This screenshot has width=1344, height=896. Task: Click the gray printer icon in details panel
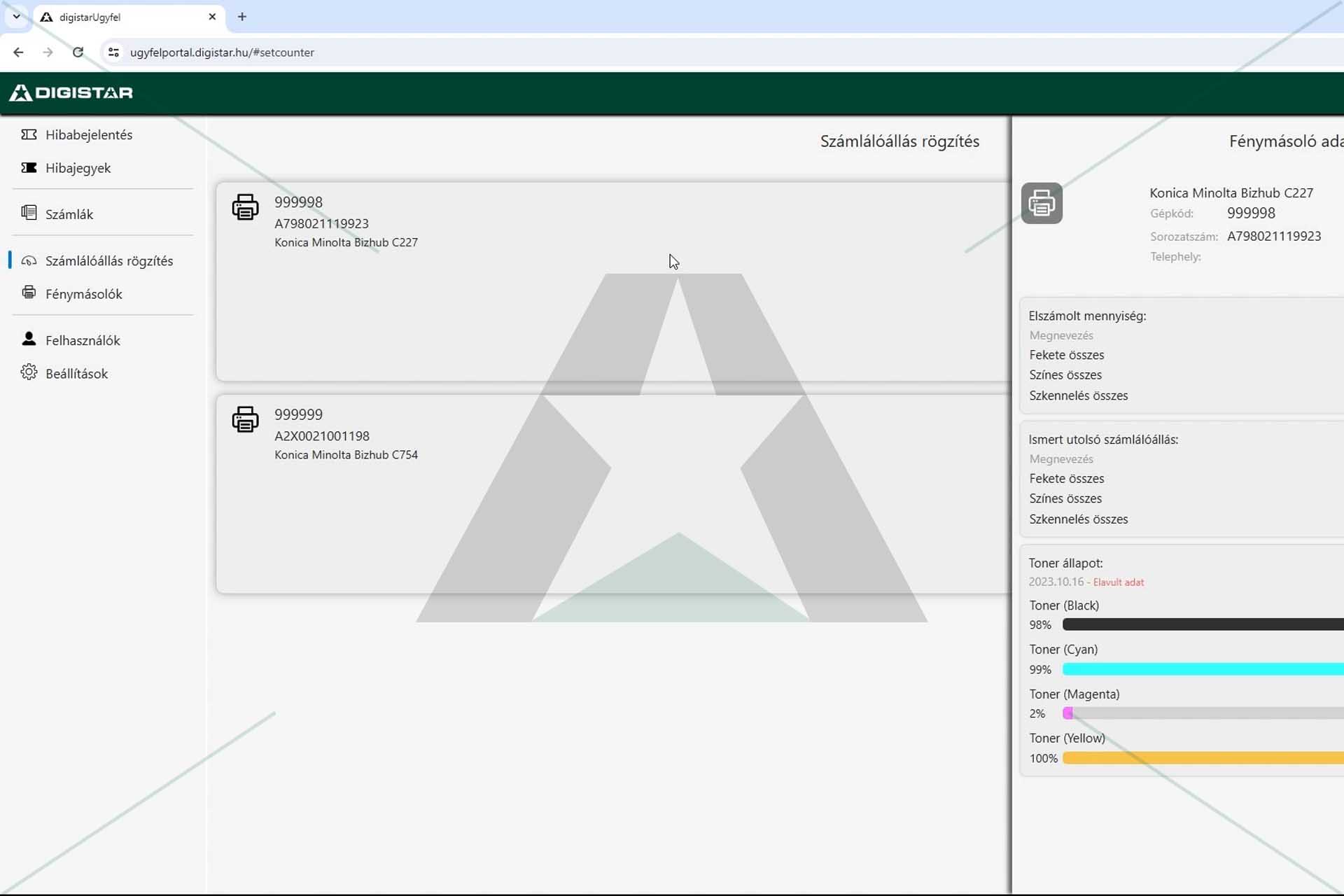pos(1042,203)
